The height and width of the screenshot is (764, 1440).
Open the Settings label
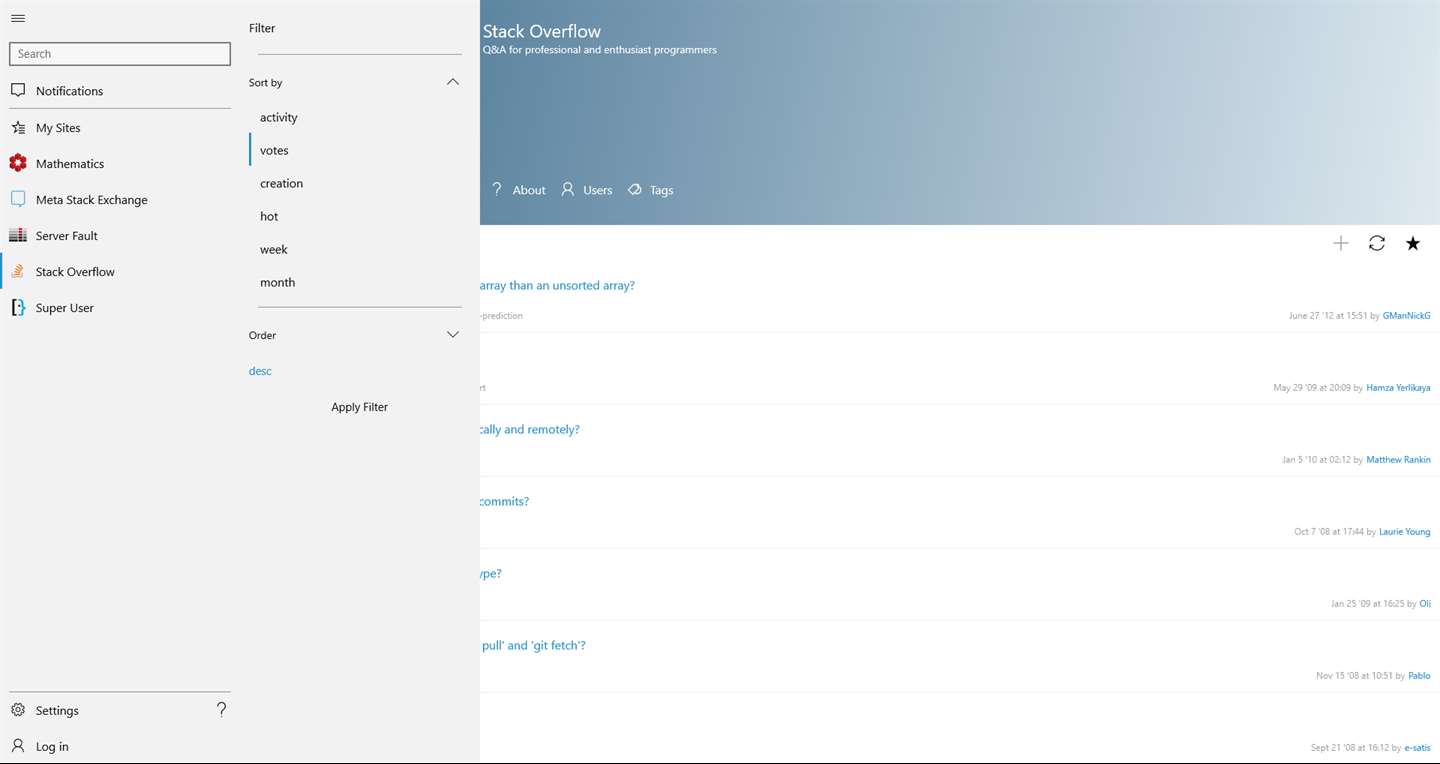pos(57,711)
